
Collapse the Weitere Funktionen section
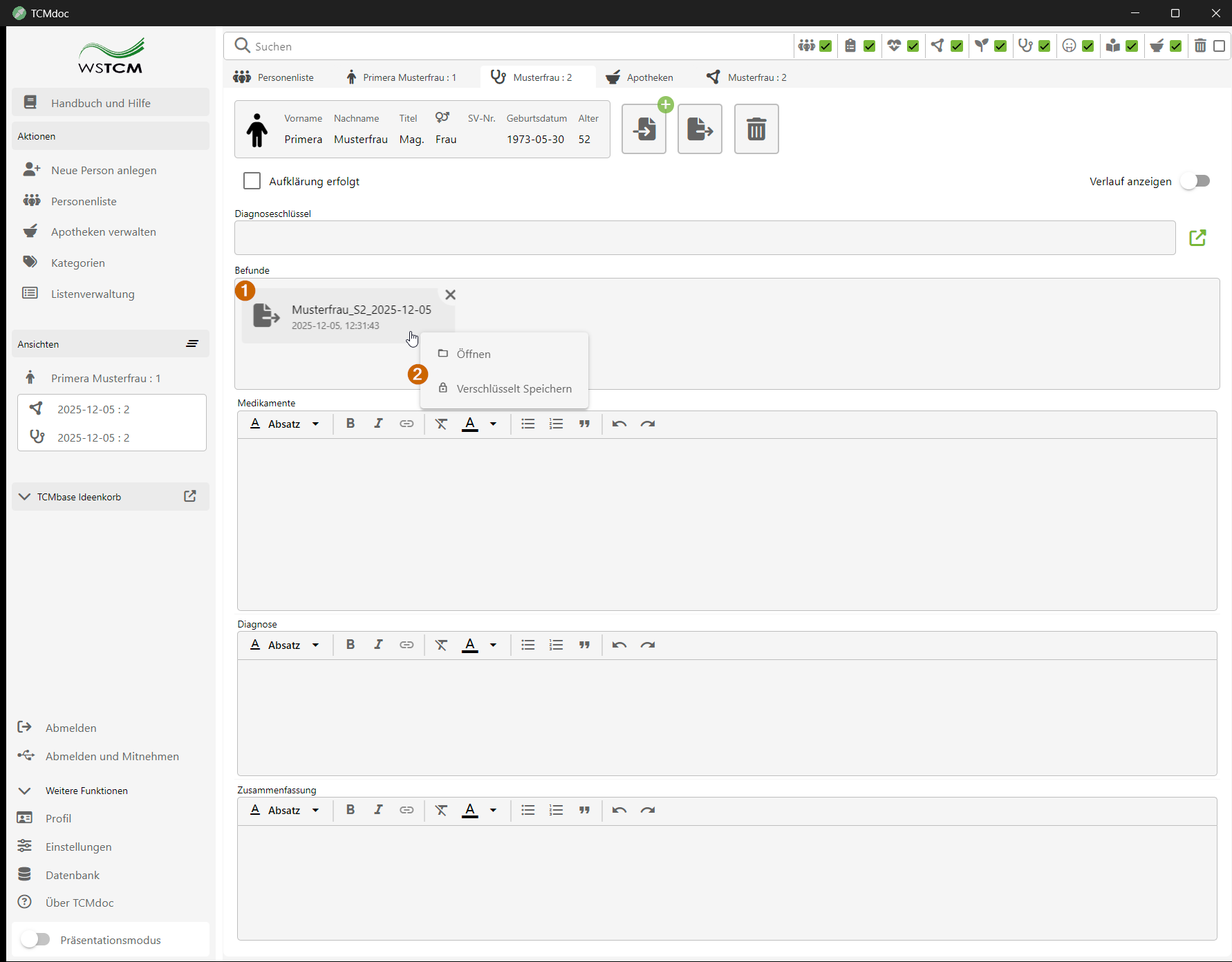tap(25, 791)
